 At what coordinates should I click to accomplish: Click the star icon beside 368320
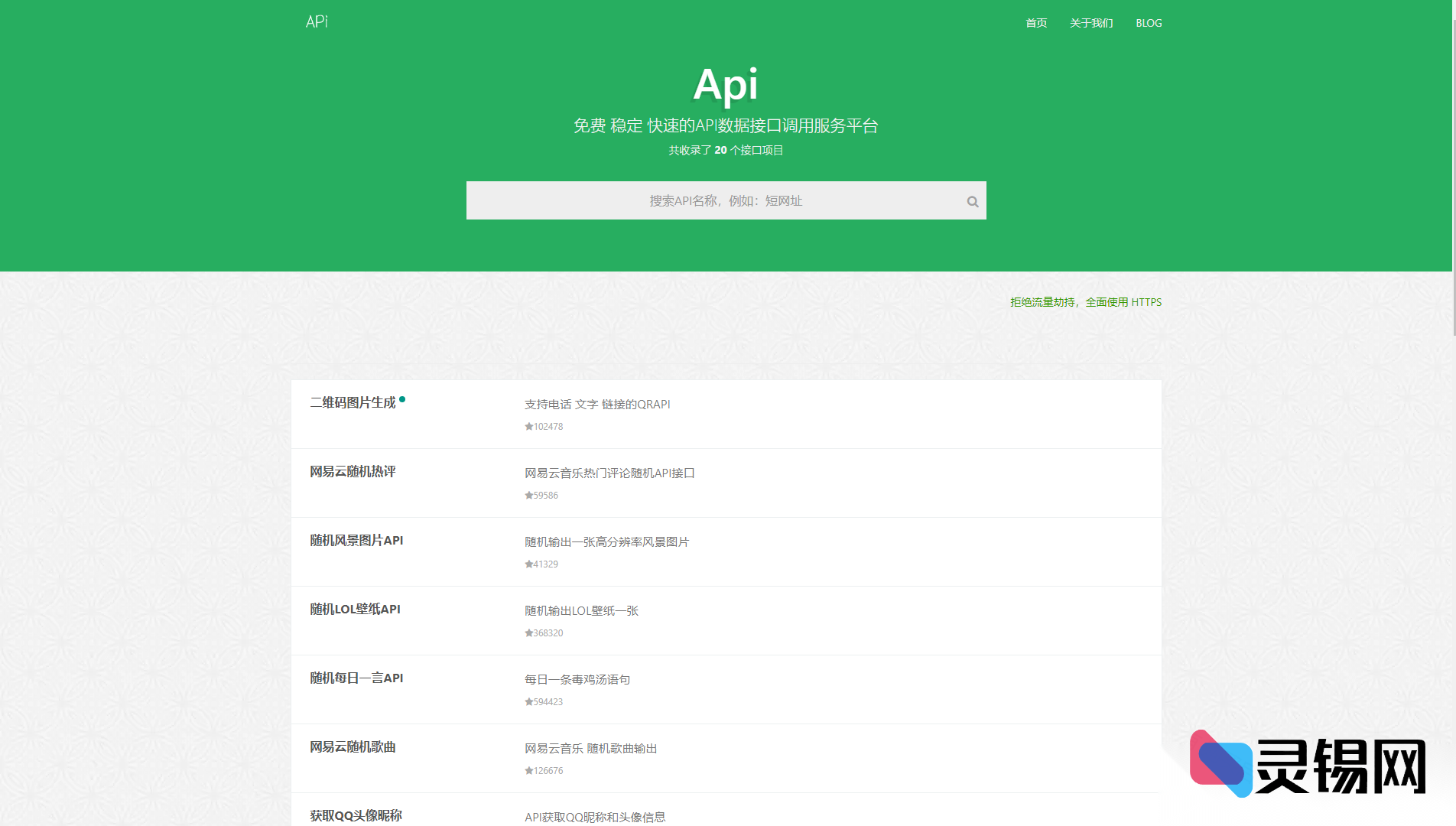[x=528, y=633]
